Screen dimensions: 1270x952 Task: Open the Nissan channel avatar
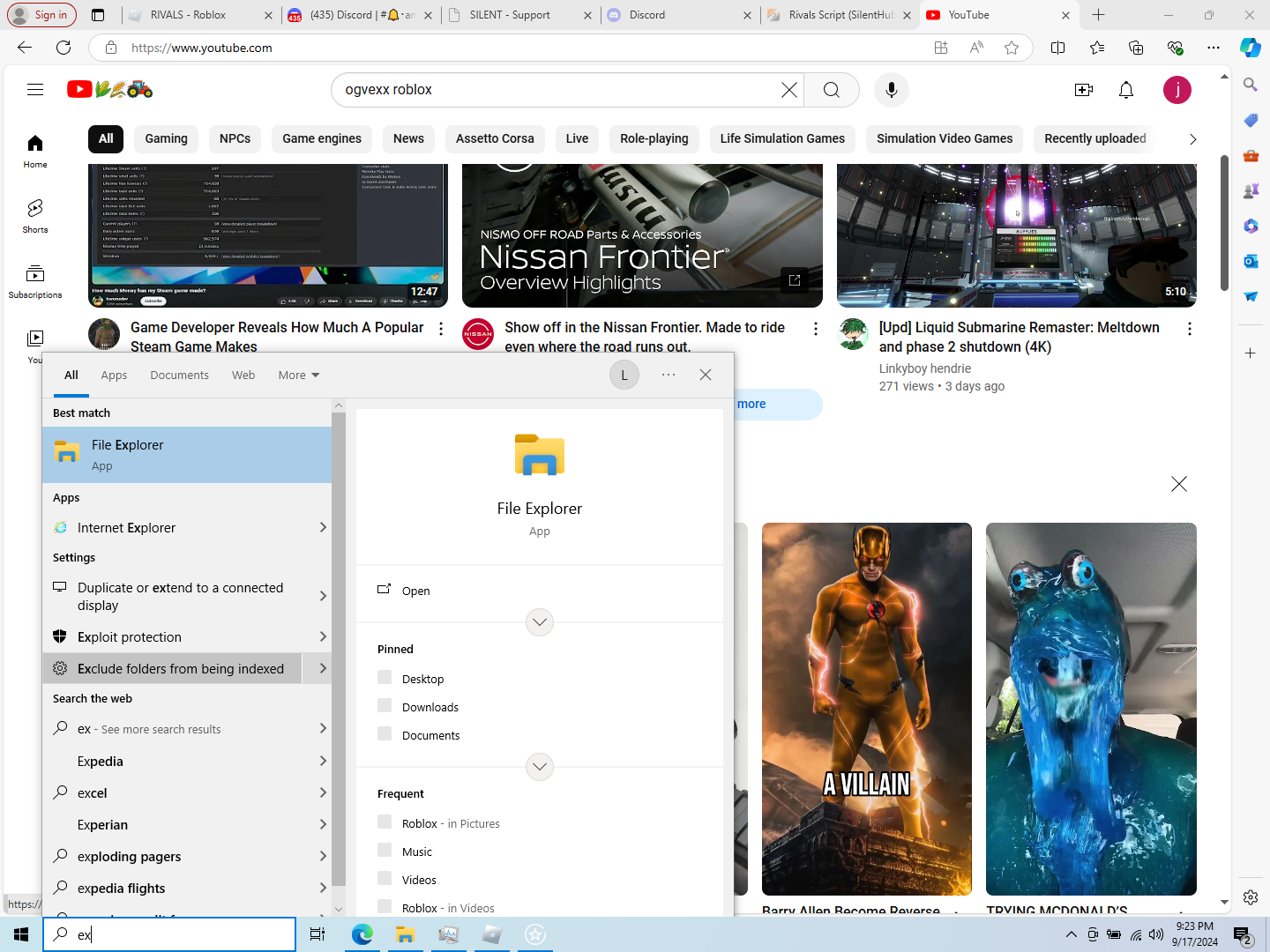tap(478, 334)
